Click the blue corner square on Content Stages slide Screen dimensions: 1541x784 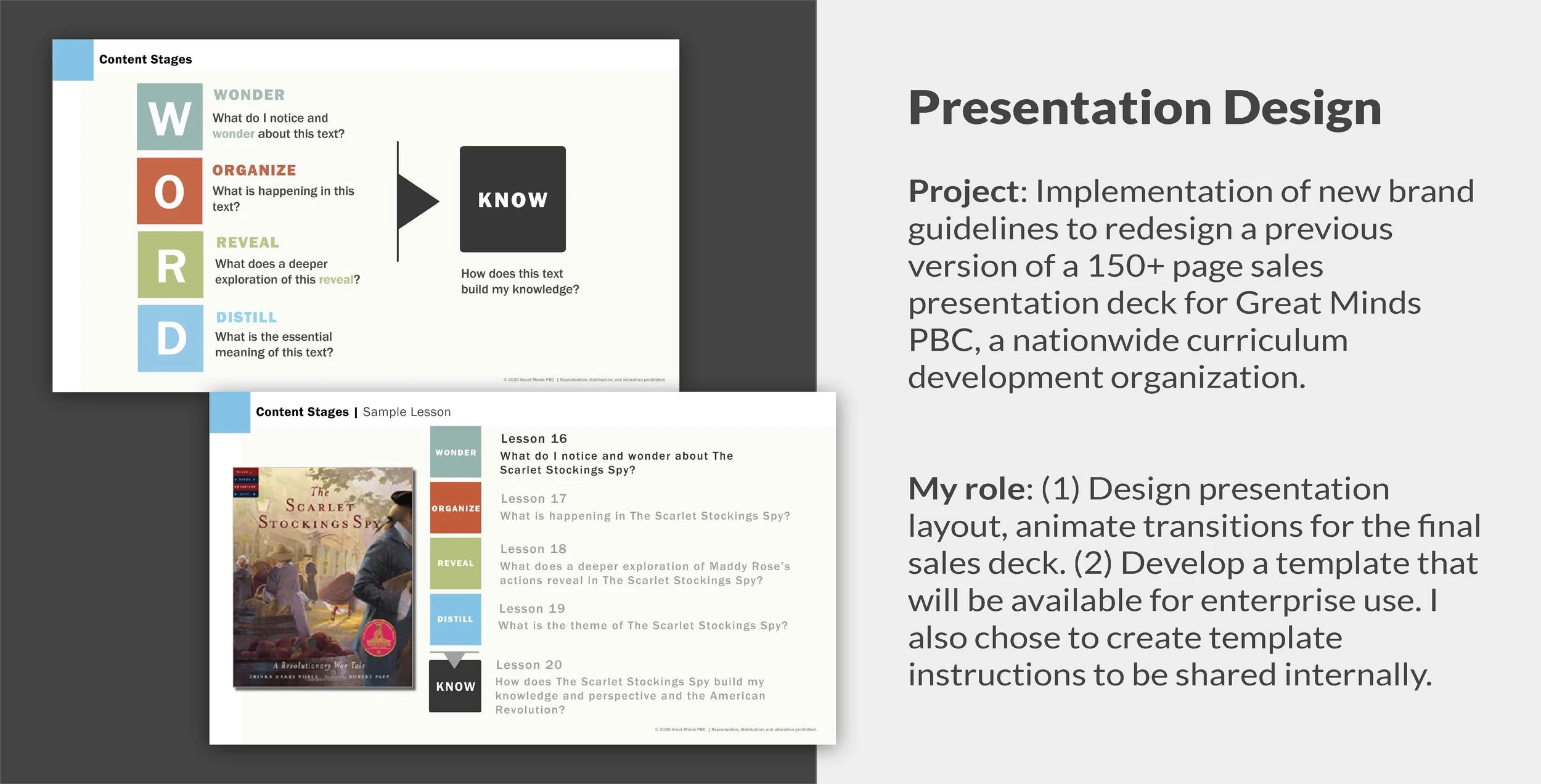click(x=73, y=60)
